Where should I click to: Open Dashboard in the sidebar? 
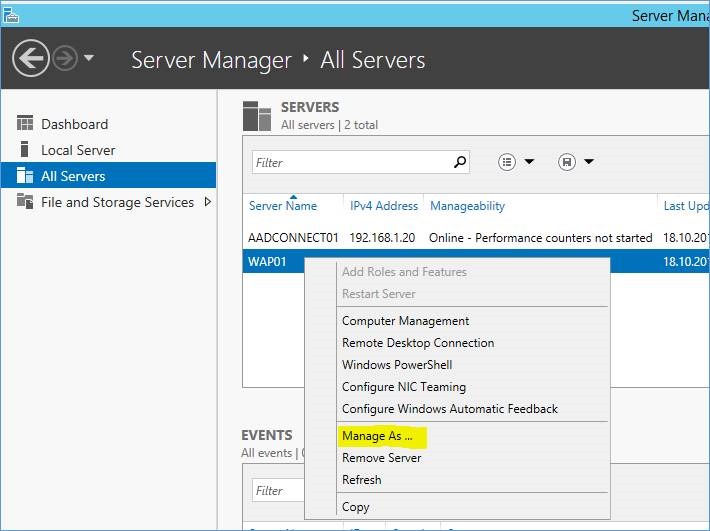(75, 124)
